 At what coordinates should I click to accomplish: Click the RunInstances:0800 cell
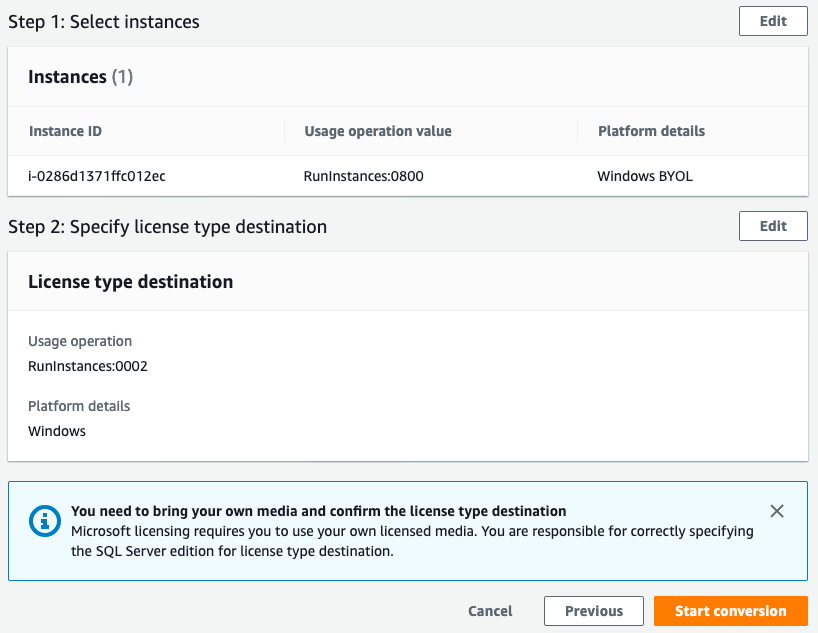point(363,176)
